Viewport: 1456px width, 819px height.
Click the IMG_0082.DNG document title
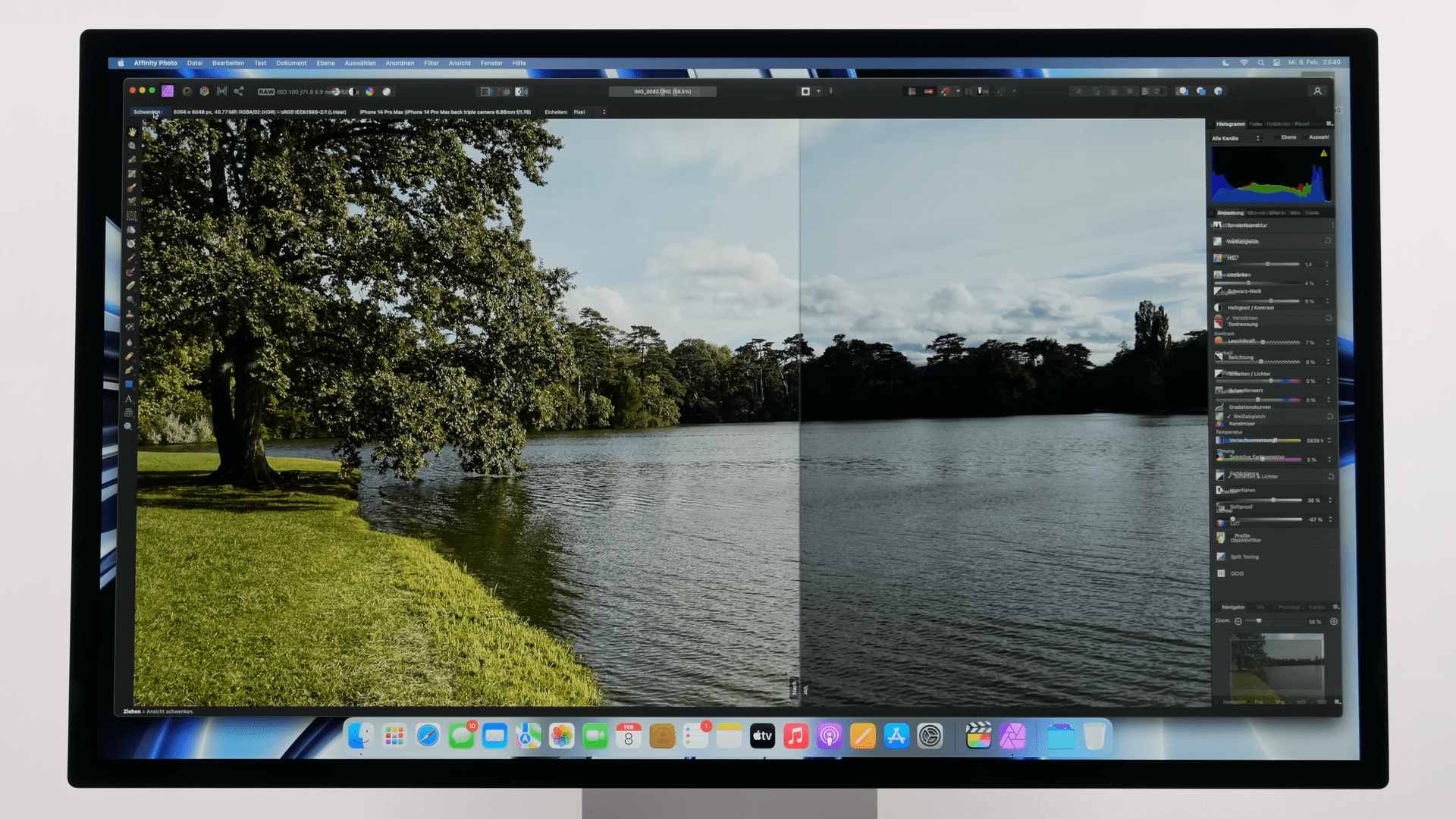point(662,92)
